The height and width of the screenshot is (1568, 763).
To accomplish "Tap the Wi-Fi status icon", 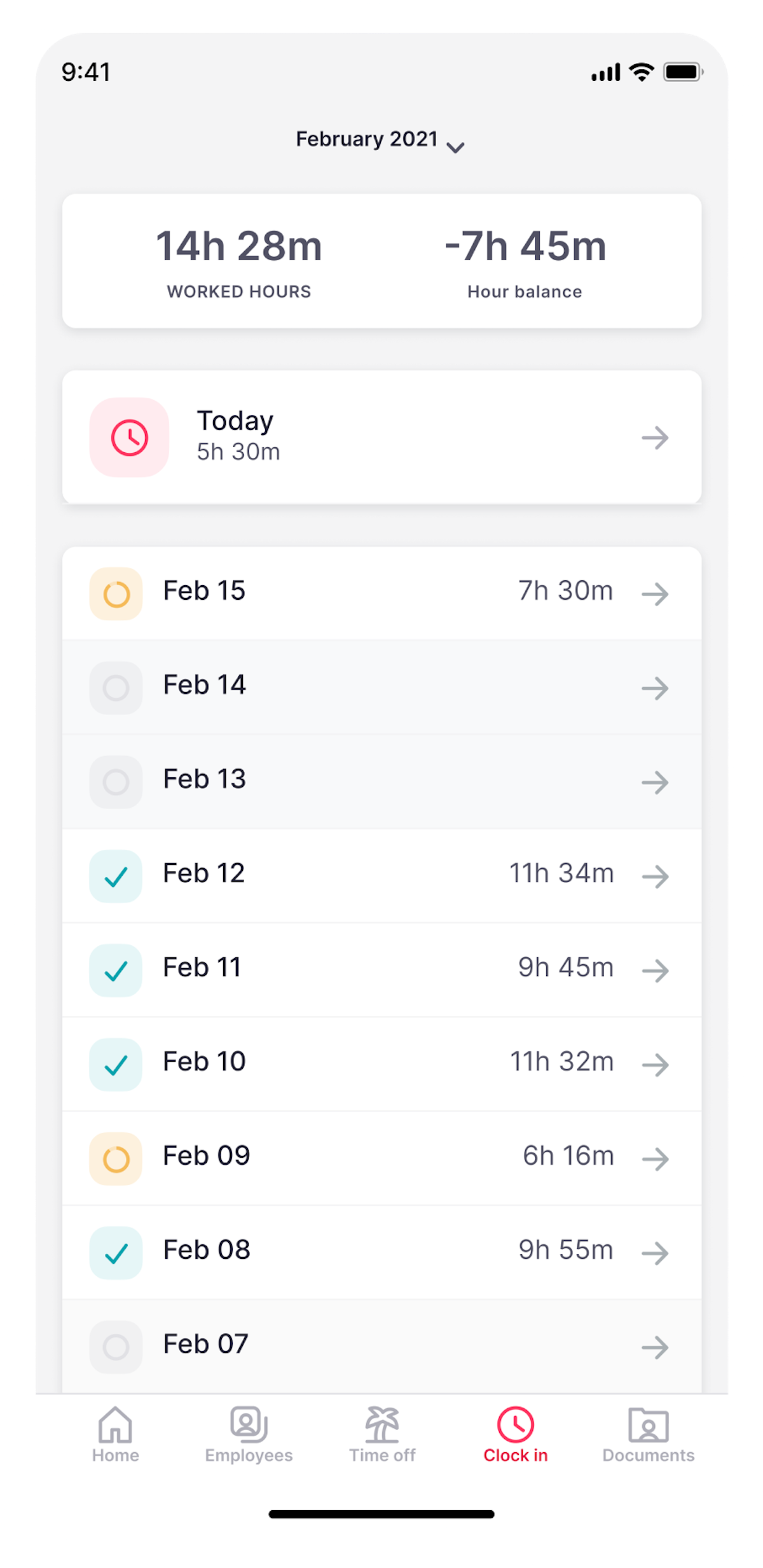I will 642,72.
